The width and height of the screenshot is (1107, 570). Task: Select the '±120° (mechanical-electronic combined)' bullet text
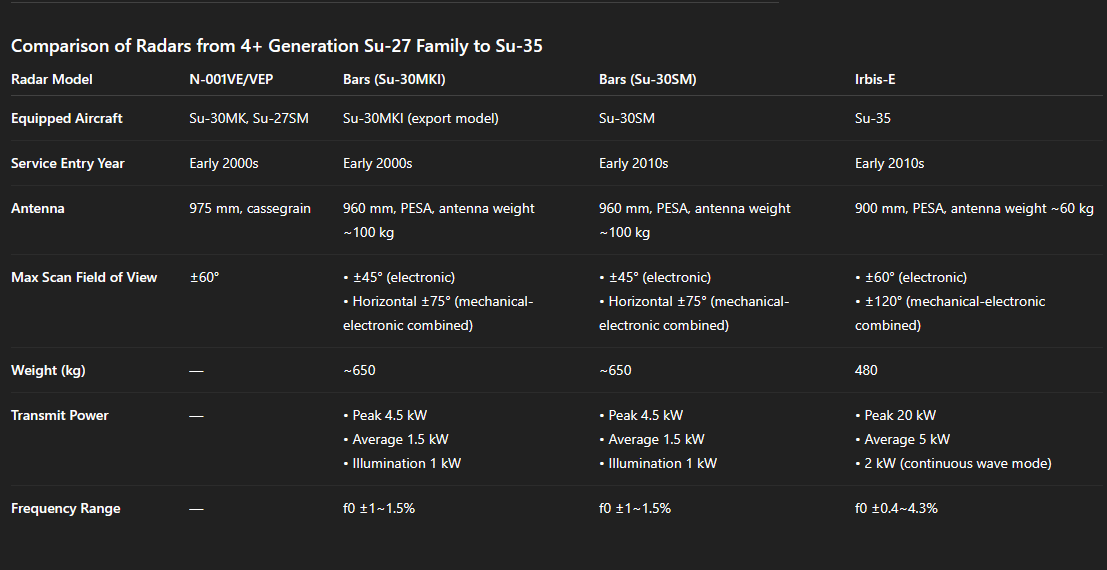(x=950, y=313)
